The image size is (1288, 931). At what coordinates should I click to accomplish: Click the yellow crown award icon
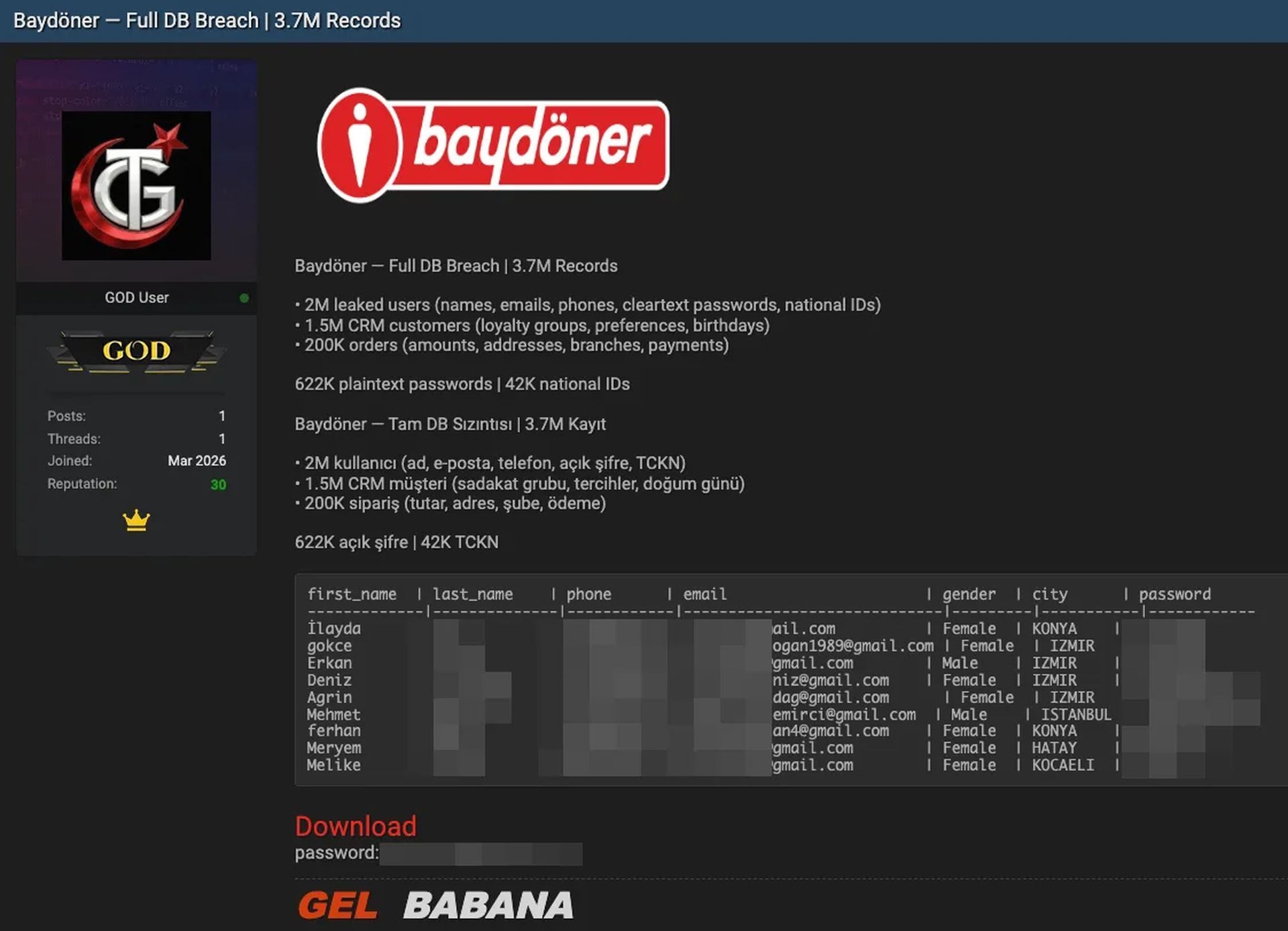pos(136,521)
